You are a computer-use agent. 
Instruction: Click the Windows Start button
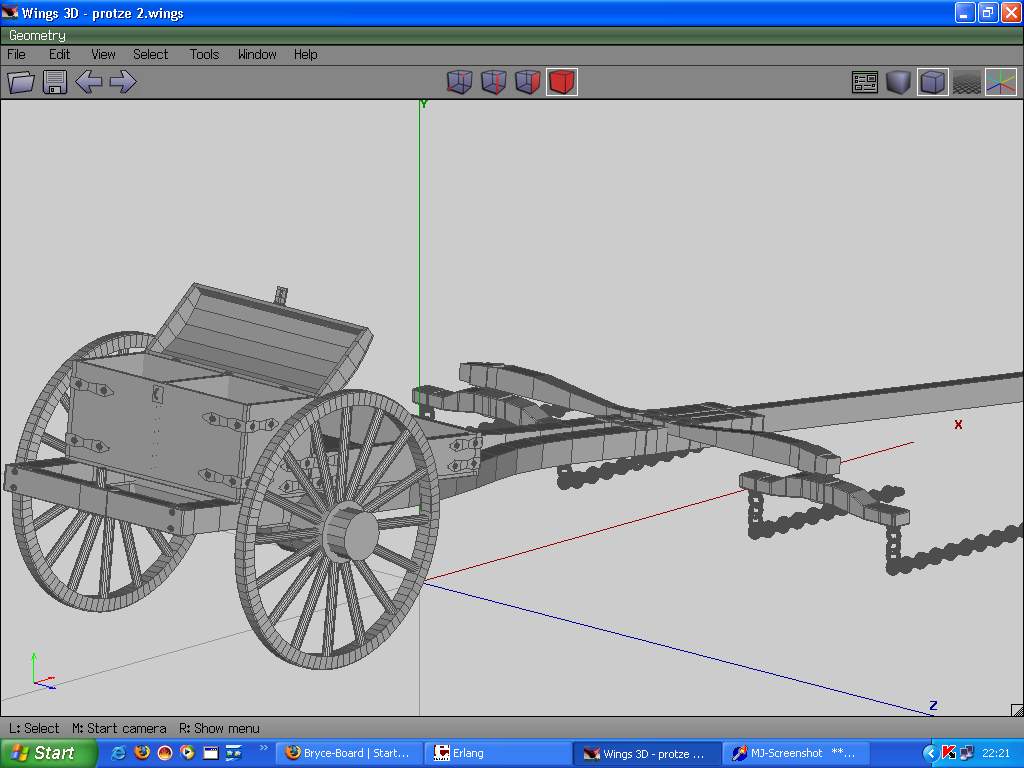pos(47,753)
